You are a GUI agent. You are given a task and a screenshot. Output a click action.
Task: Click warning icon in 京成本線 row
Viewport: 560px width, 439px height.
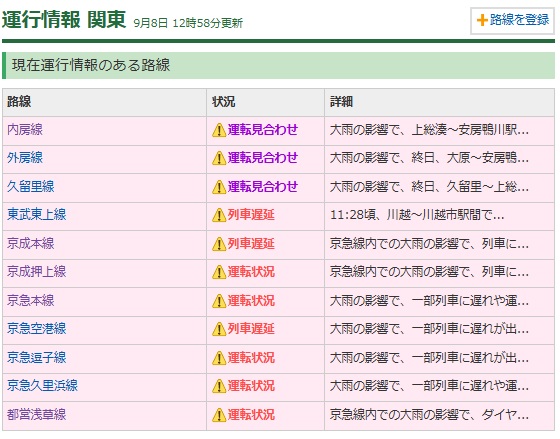[x=219, y=244]
